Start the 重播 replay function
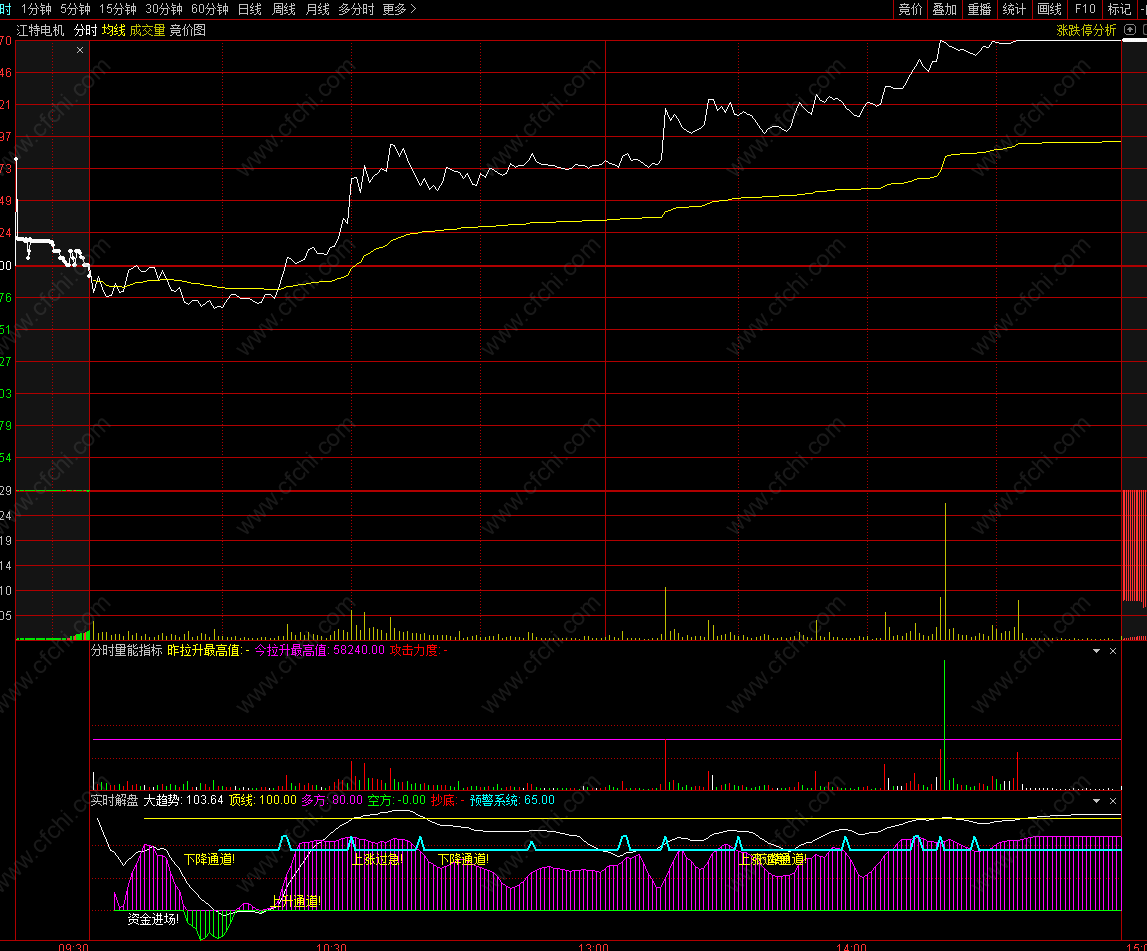 979,9
